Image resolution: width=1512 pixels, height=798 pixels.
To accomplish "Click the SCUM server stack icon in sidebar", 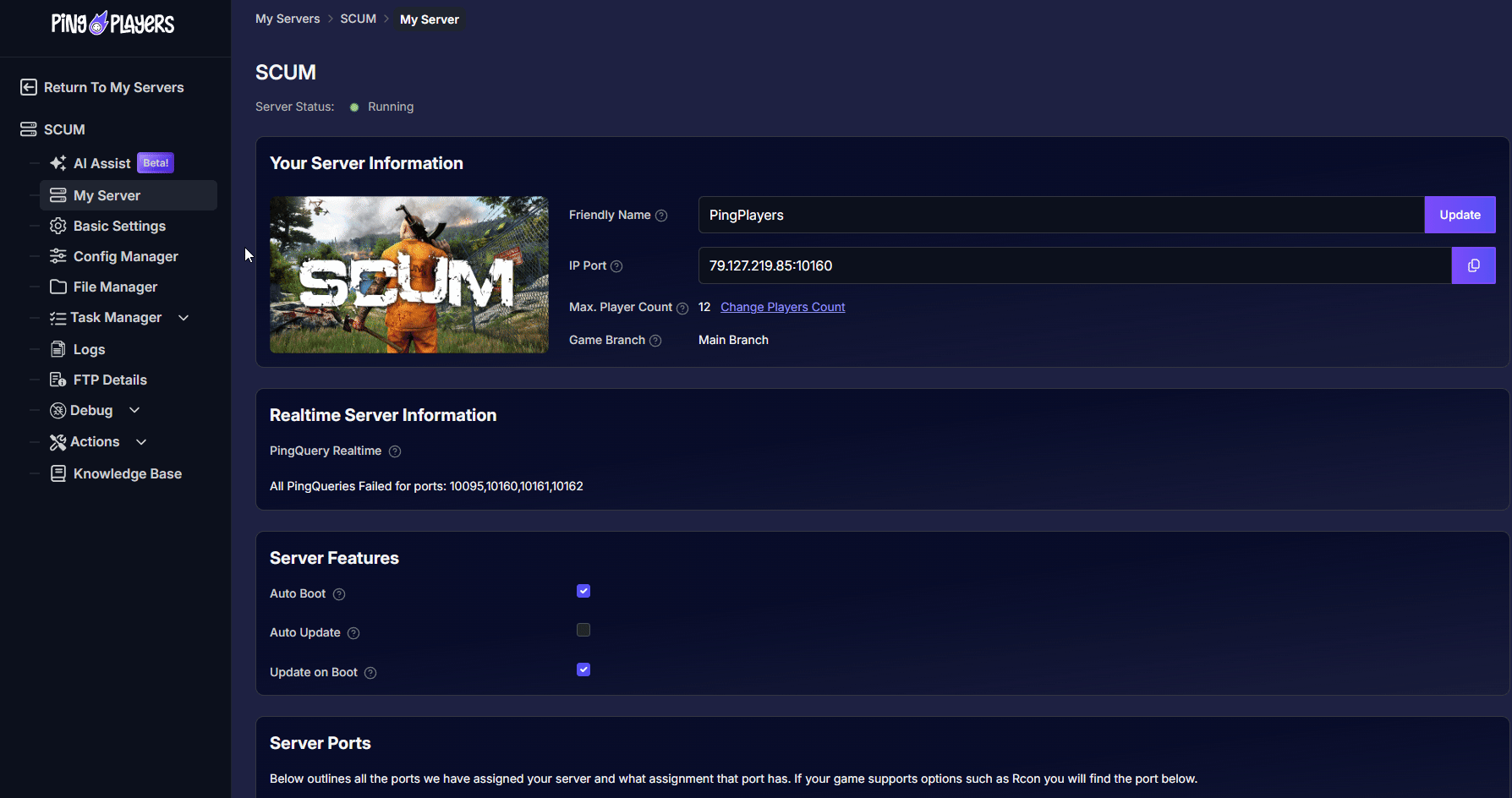I will 29,129.
